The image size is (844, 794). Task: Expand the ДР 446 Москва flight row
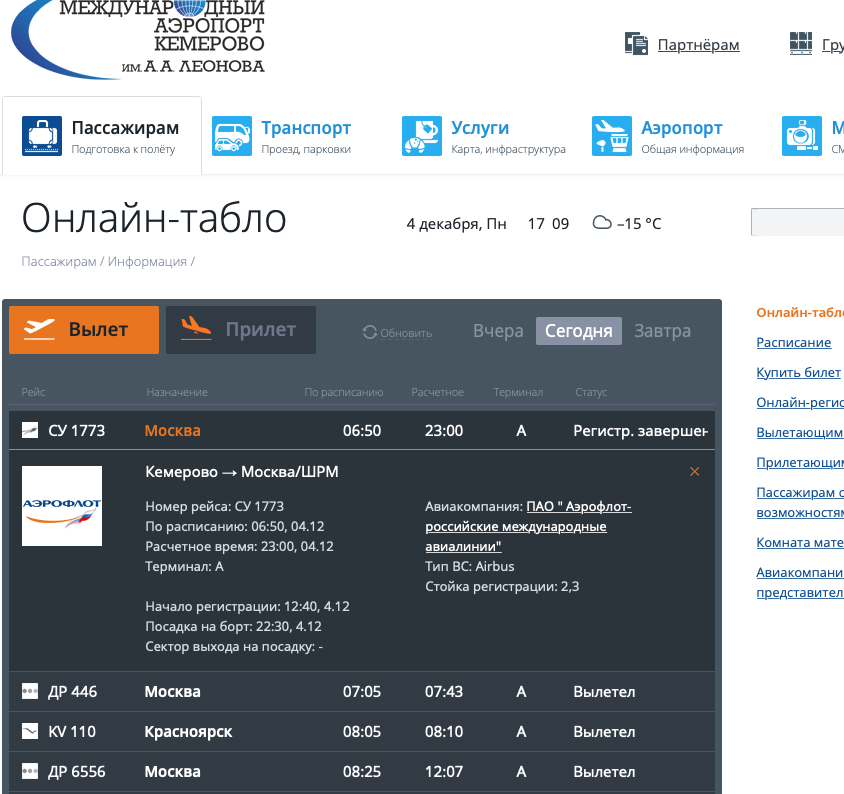[362, 692]
